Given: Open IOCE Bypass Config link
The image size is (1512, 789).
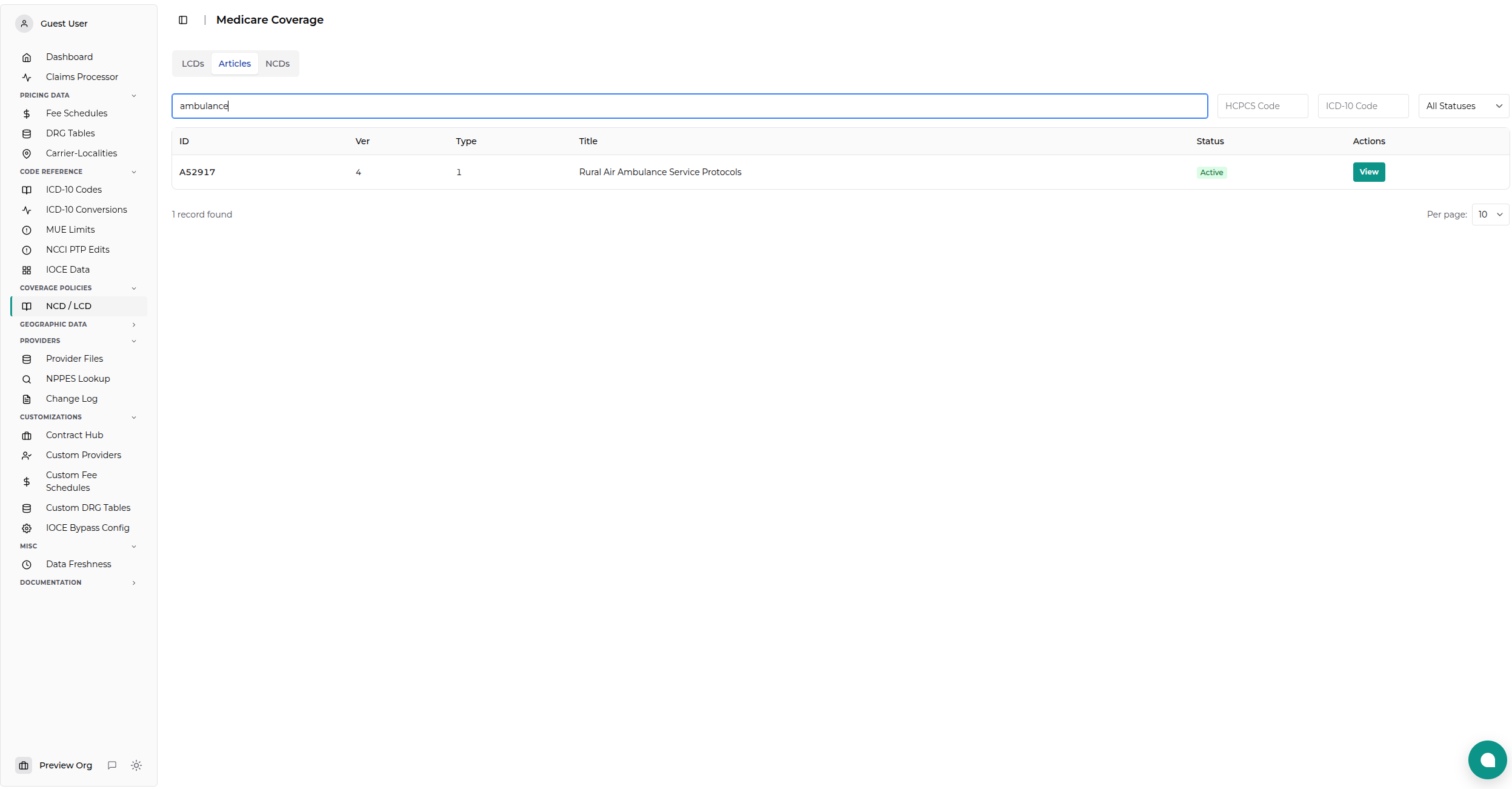Looking at the screenshot, I should click(79, 528).
